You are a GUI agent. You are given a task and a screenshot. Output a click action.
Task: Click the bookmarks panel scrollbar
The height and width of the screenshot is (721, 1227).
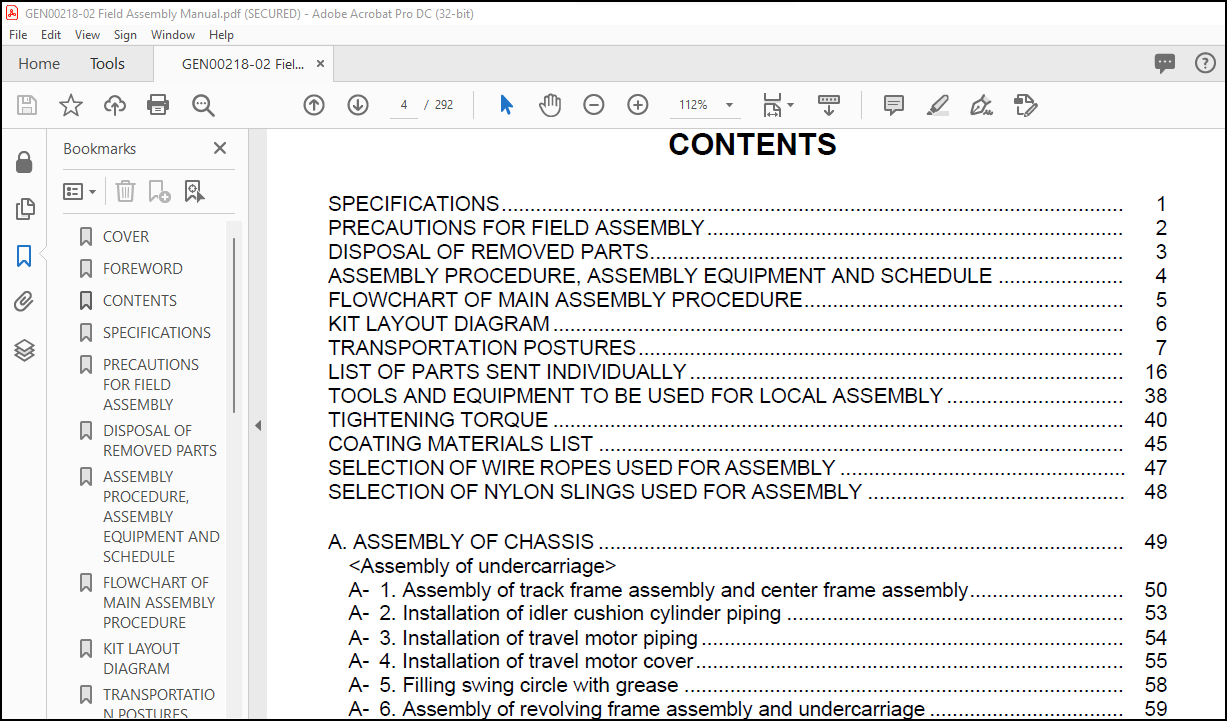235,325
